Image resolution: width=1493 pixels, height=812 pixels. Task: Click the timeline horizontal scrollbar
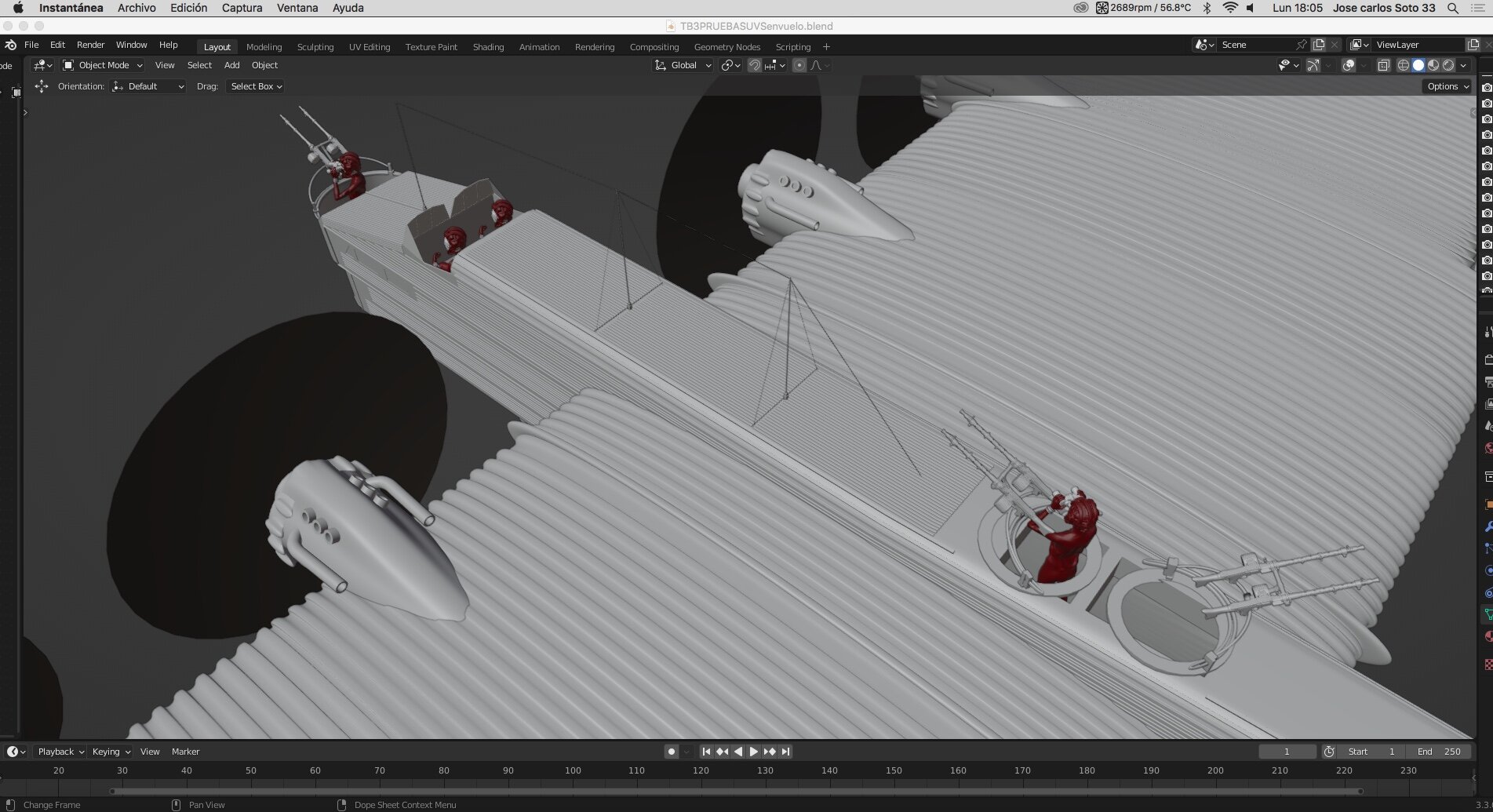(x=737, y=791)
